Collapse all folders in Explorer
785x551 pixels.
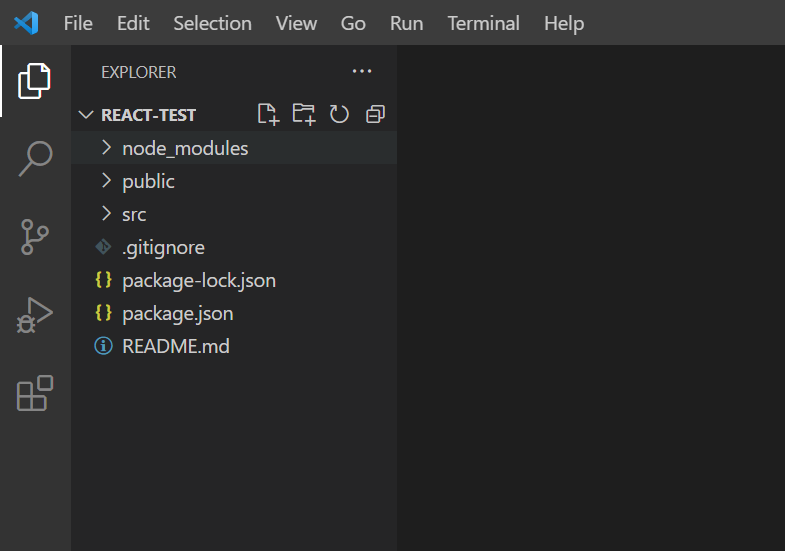click(x=375, y=115)
